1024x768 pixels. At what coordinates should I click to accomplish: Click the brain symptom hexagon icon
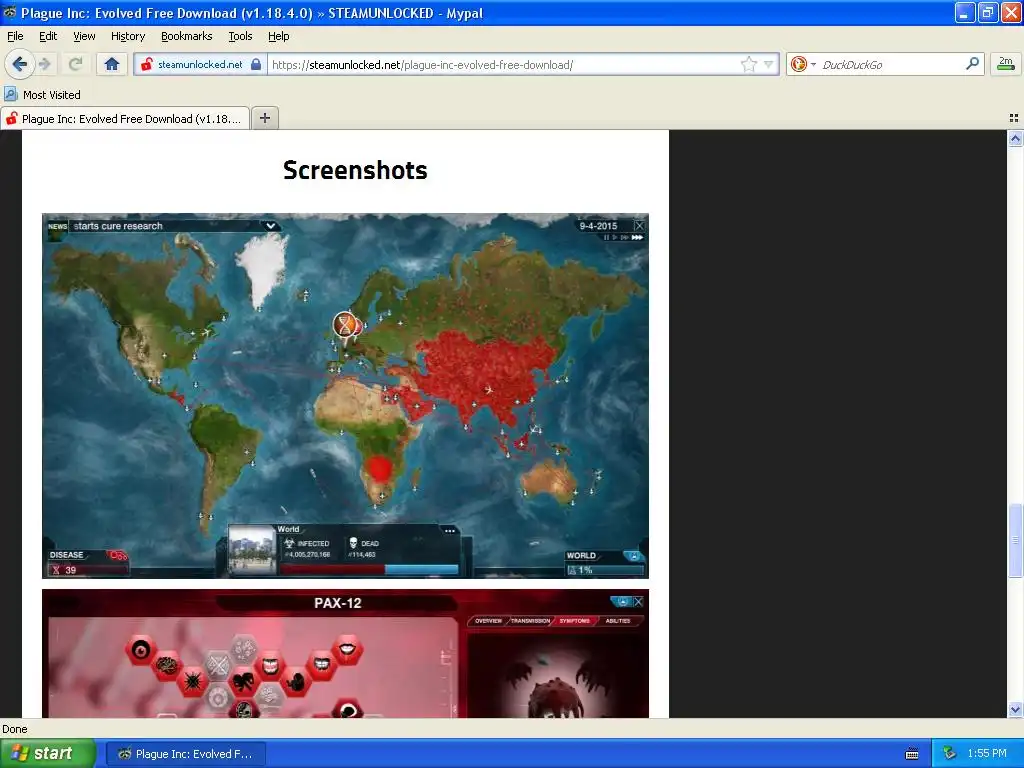point(167,665)
